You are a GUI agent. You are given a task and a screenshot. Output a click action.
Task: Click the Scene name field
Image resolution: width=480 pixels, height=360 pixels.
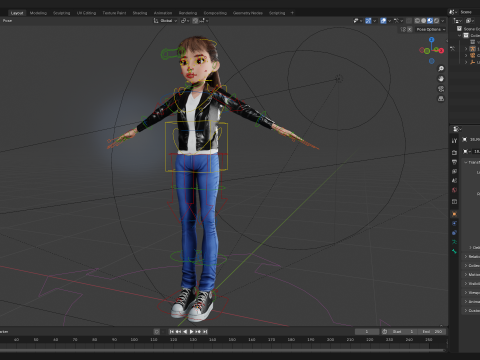[x=469, y=12]
